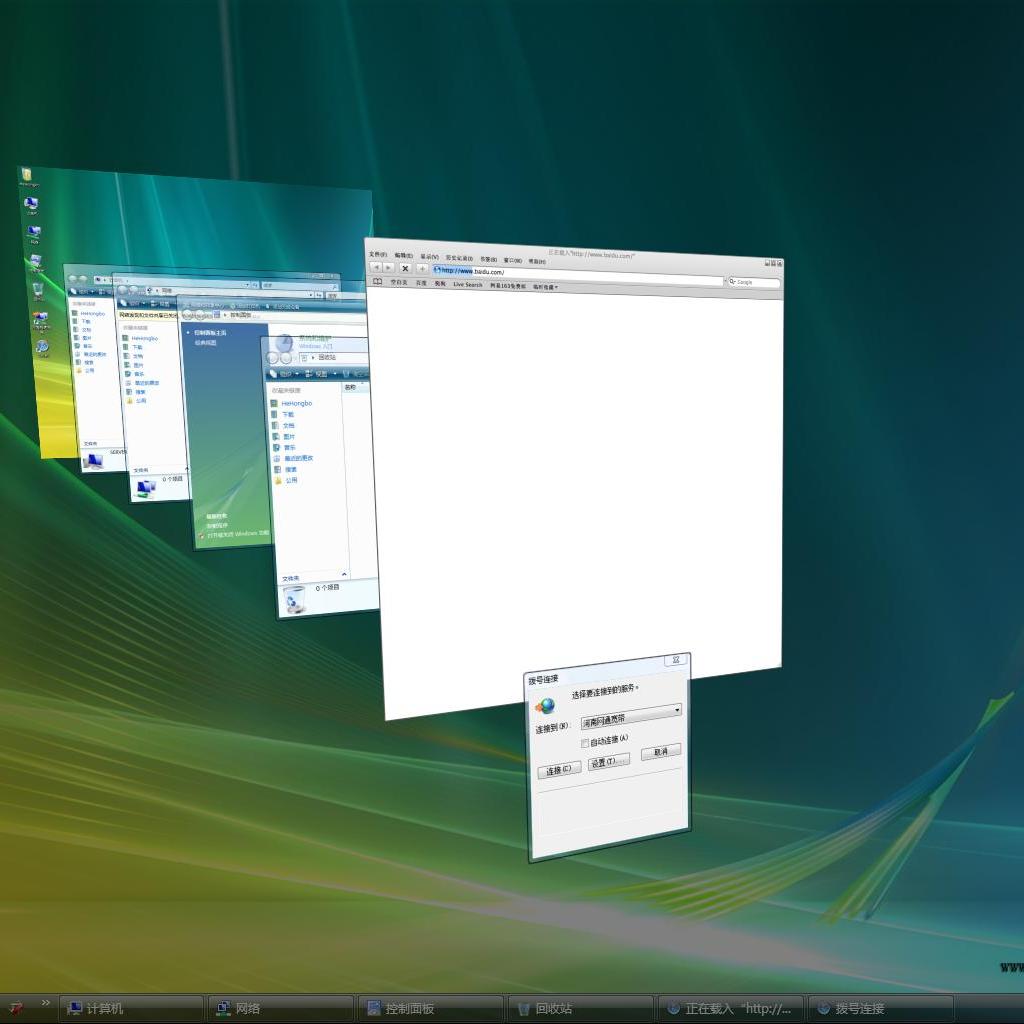Open the 书签(B) menu in the browser
Screen dimensions: 1024x1024
point(488,258)
